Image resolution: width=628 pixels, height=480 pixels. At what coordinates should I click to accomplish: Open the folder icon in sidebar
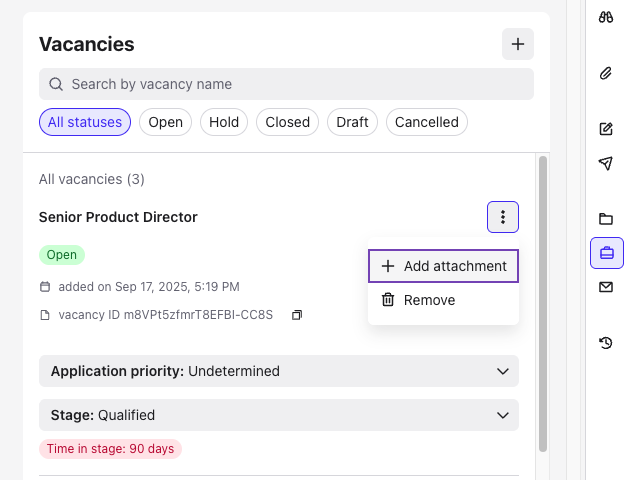pos(605,219)
